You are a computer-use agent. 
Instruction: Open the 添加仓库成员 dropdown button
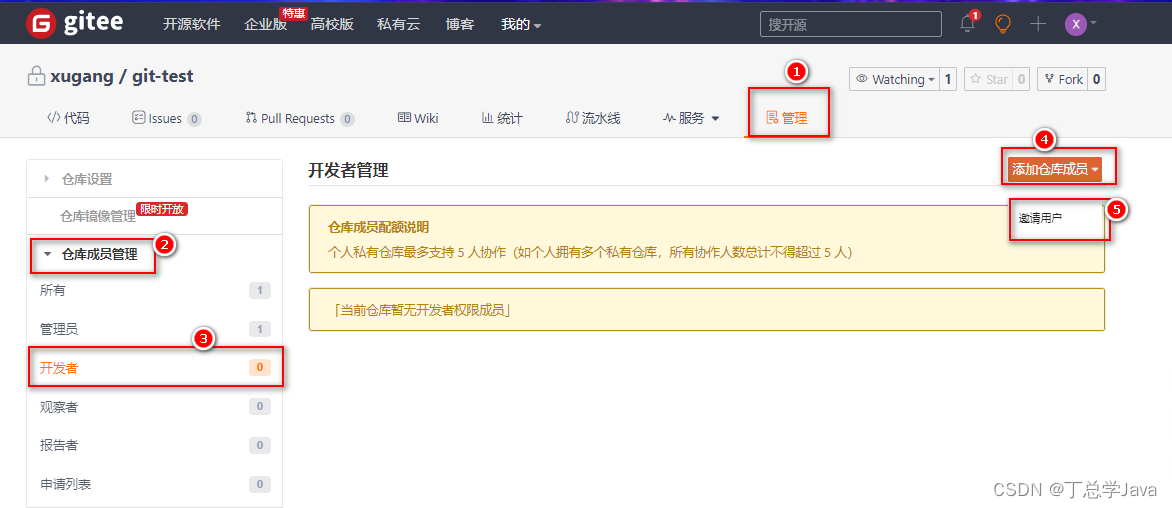pyautogui.click(x=1055, y=170)
